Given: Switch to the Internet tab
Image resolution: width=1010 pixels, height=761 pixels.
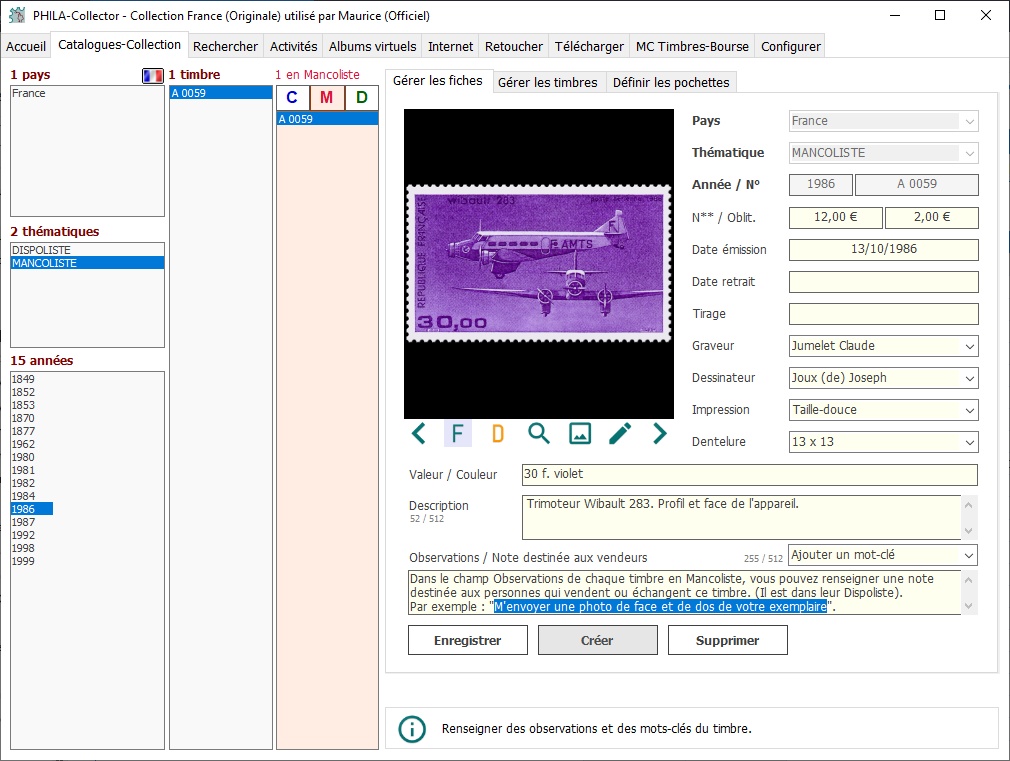Looking at the screenshot, I should (x=450, y=46).
